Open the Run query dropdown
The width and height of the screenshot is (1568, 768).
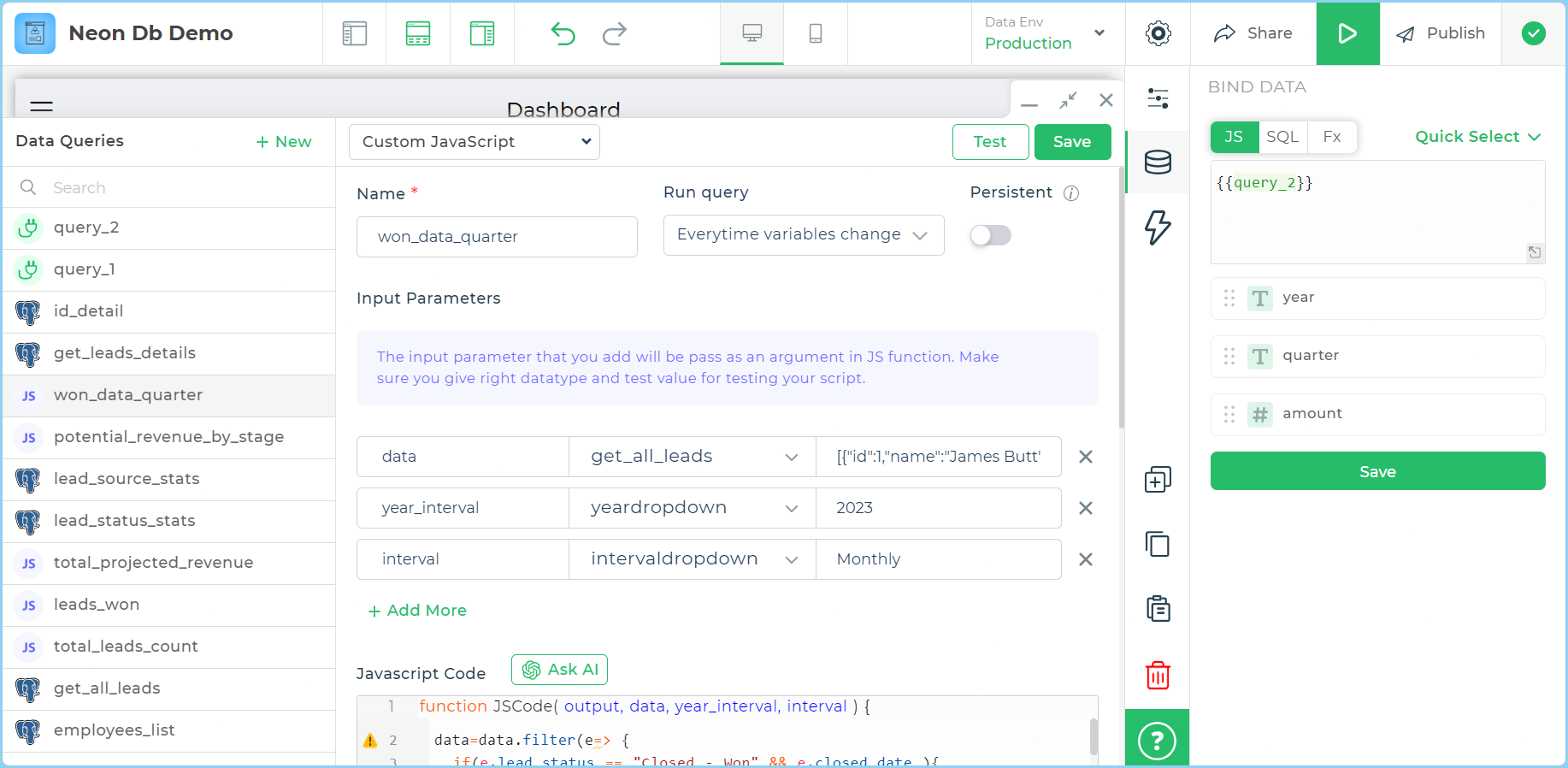(803, 235)
